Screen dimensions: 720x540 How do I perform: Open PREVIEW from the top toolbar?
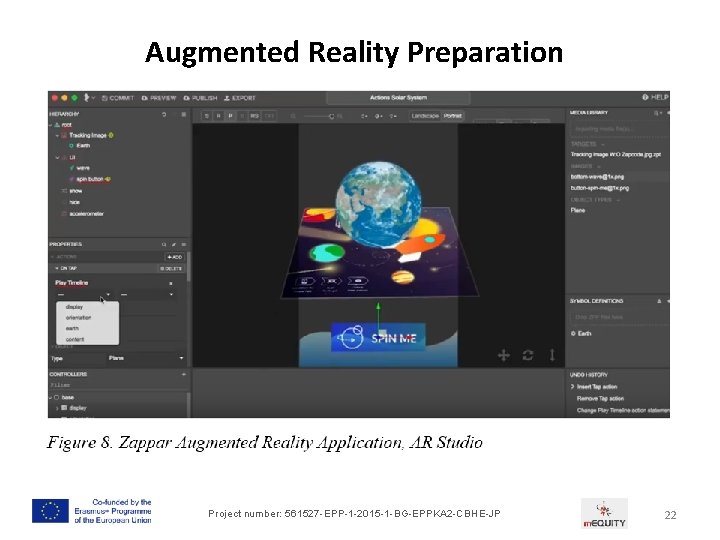coord(159,98)
